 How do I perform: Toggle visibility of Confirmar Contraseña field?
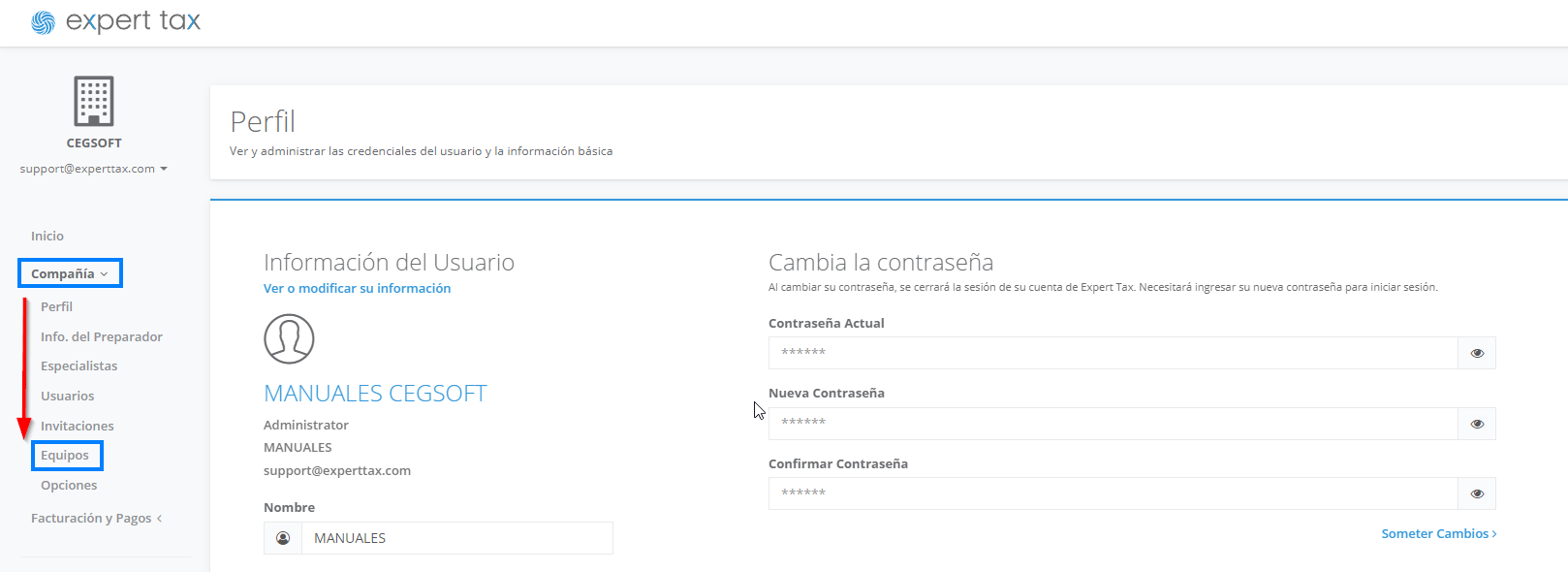click(1477, 493)
